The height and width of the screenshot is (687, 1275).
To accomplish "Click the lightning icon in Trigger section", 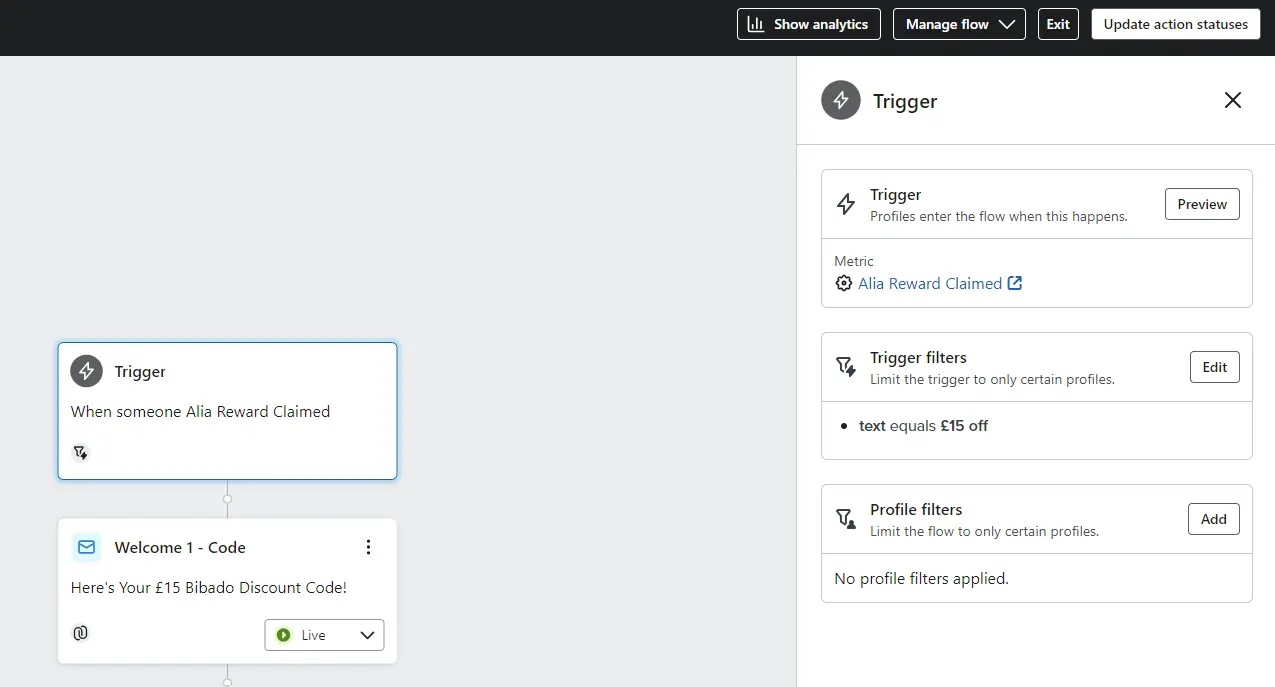I will click(x=846, y=204).
